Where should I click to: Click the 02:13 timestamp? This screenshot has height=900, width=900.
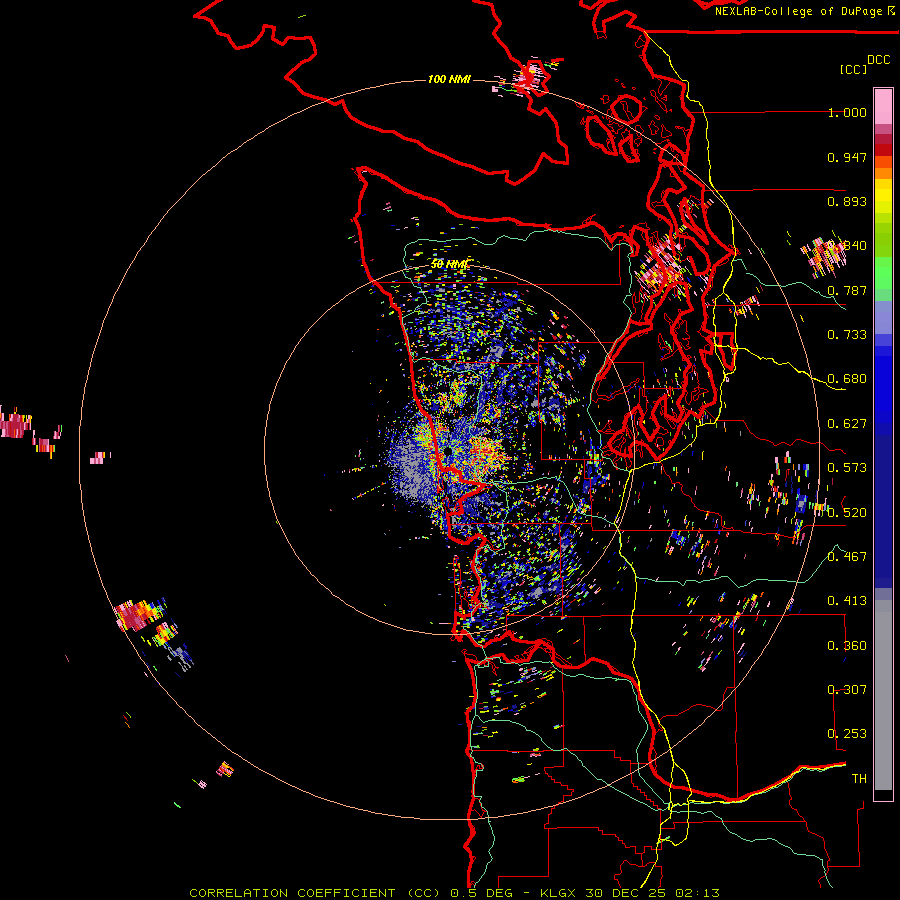(697, 893)
